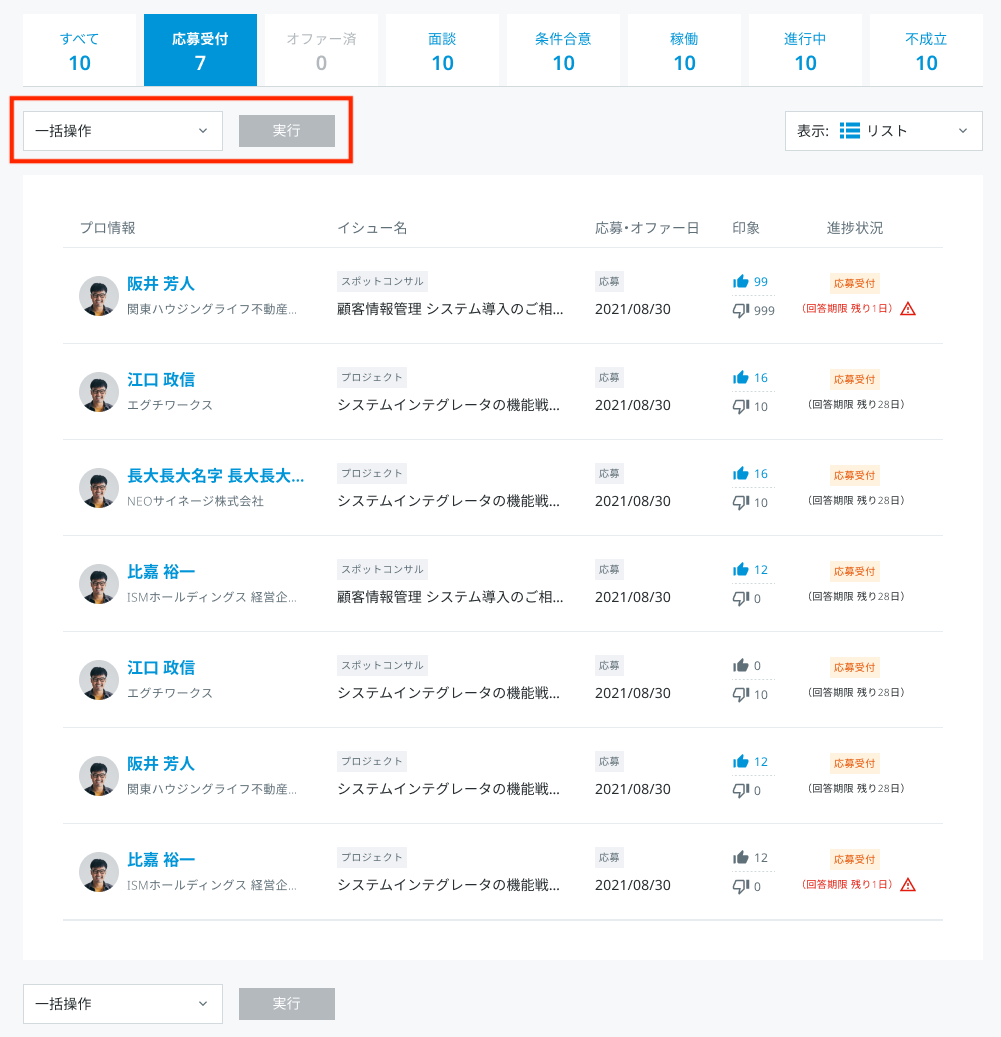This screenshot has height=1037, width=1001.
Task: Open the top 一括操作 dropdown
Action: tap(123, 131)
